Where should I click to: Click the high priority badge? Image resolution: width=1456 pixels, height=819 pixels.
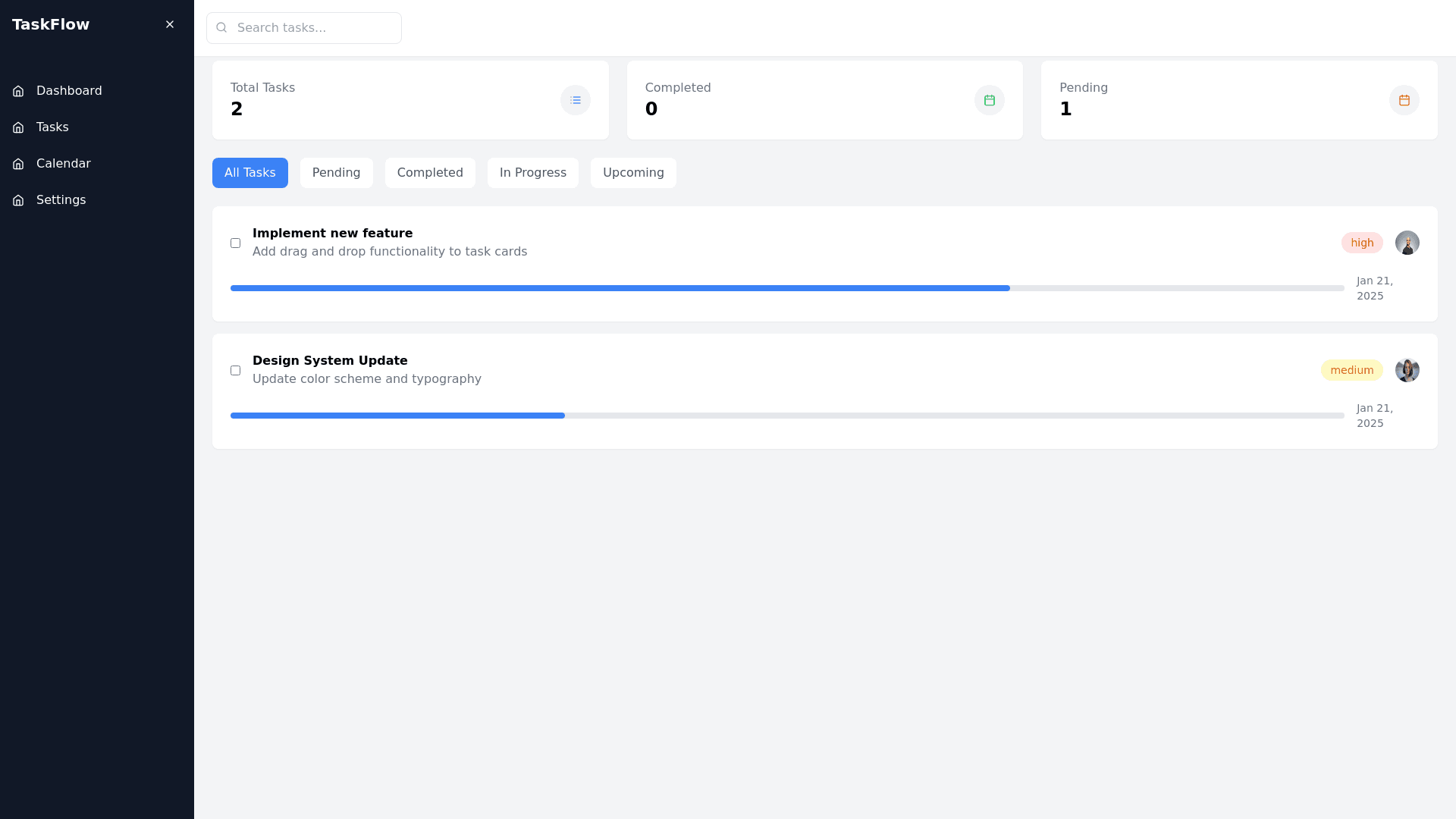click(x=1362, y=243)
